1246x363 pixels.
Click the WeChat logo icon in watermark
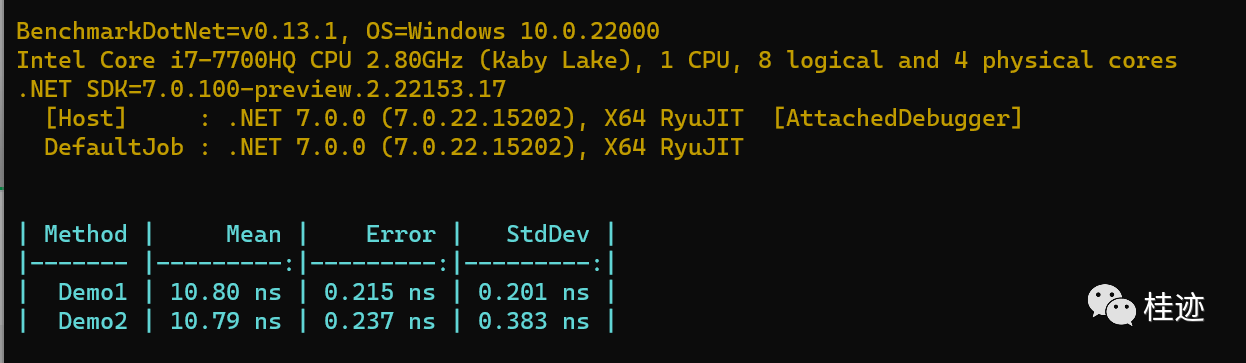click(1112, 304)
